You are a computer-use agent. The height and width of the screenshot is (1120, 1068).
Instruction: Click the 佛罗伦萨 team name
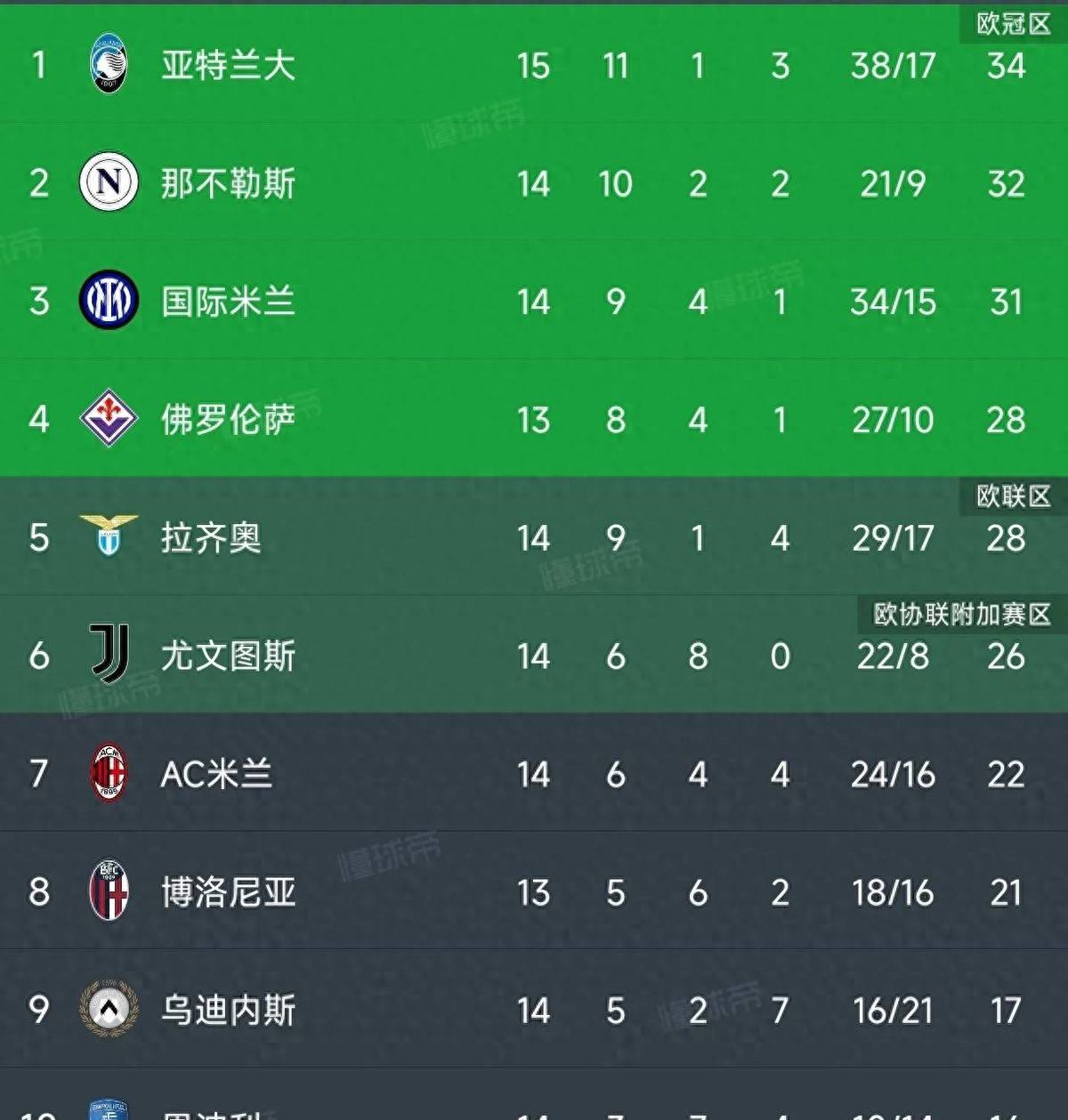228,419
